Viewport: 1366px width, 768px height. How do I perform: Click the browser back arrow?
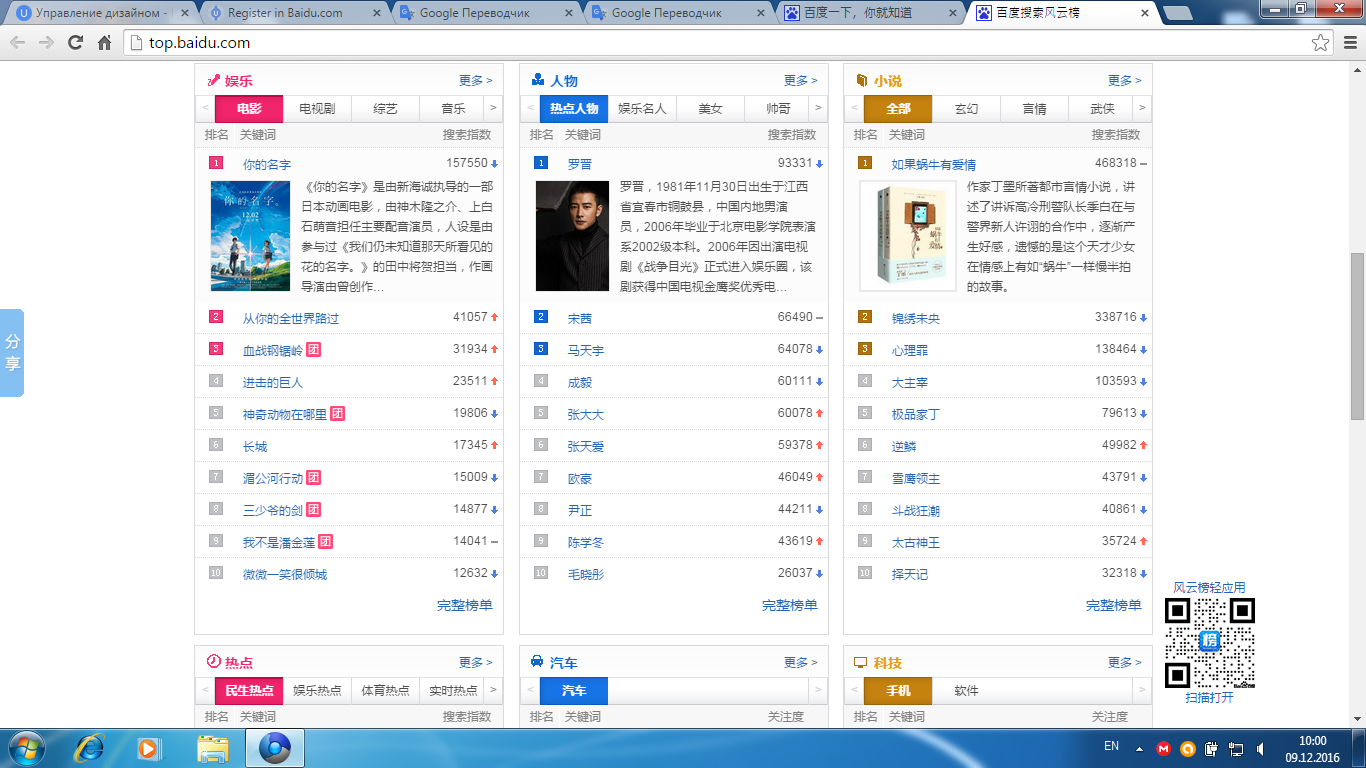coord(17,43)
